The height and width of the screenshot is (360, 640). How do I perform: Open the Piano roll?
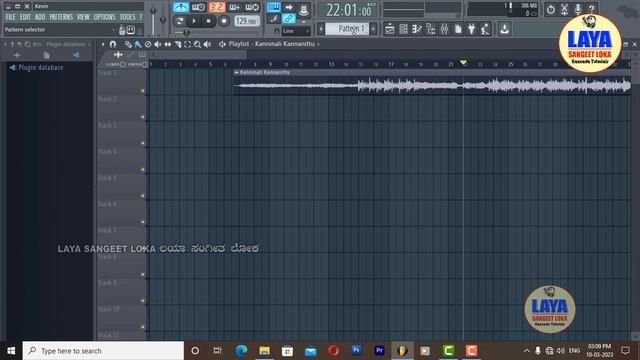[x=417, y=29]
